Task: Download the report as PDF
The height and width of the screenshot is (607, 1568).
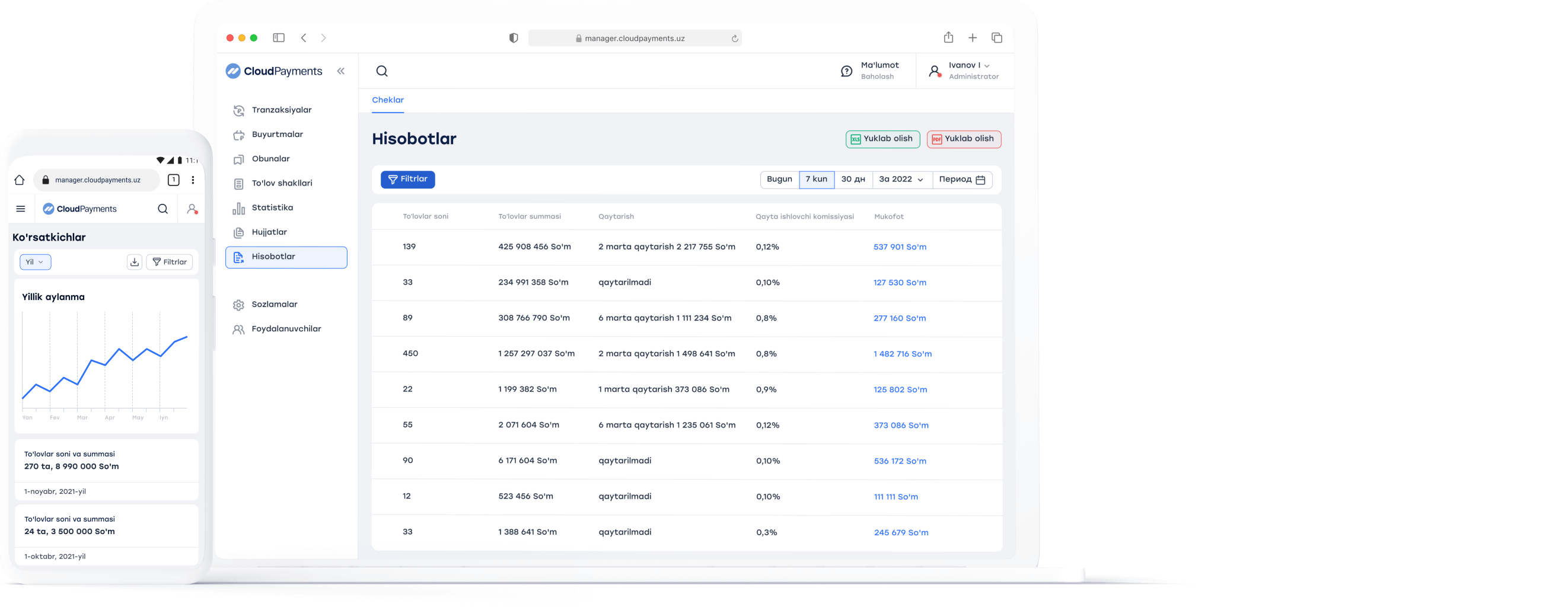Action: tap(964, 139)
